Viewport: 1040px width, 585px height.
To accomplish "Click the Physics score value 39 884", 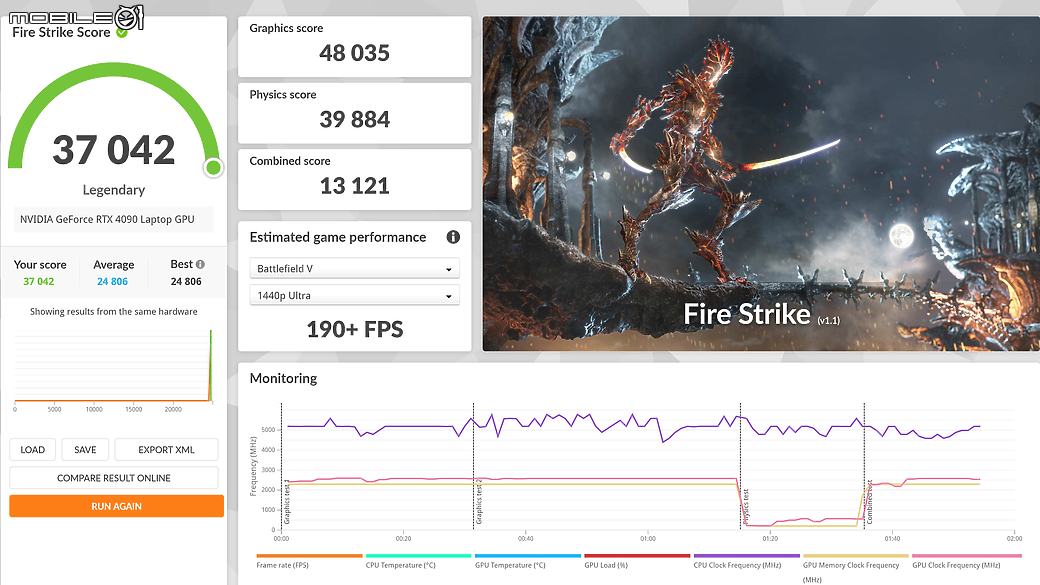I will (x=354, y=119).
